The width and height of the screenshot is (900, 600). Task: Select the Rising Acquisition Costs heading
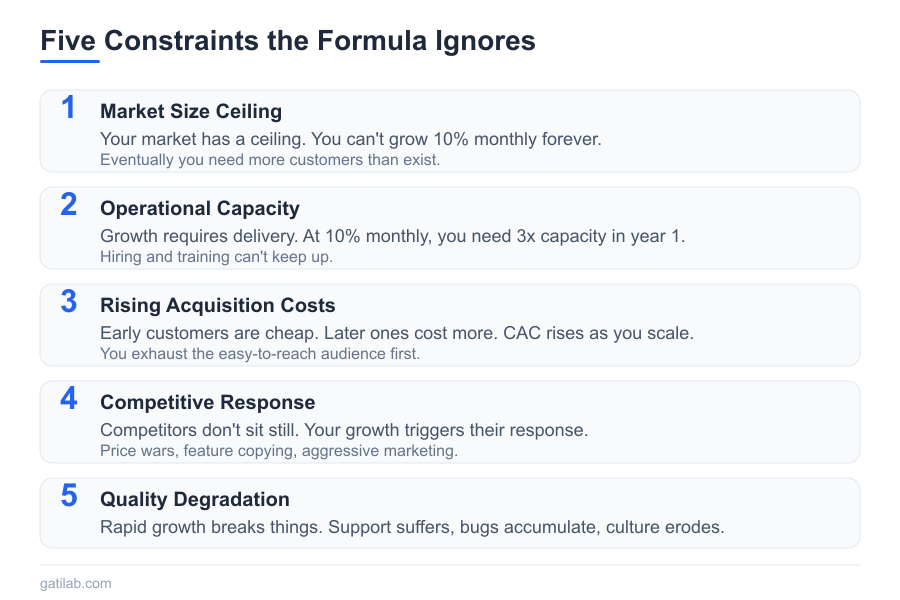[x=218, y=305]
